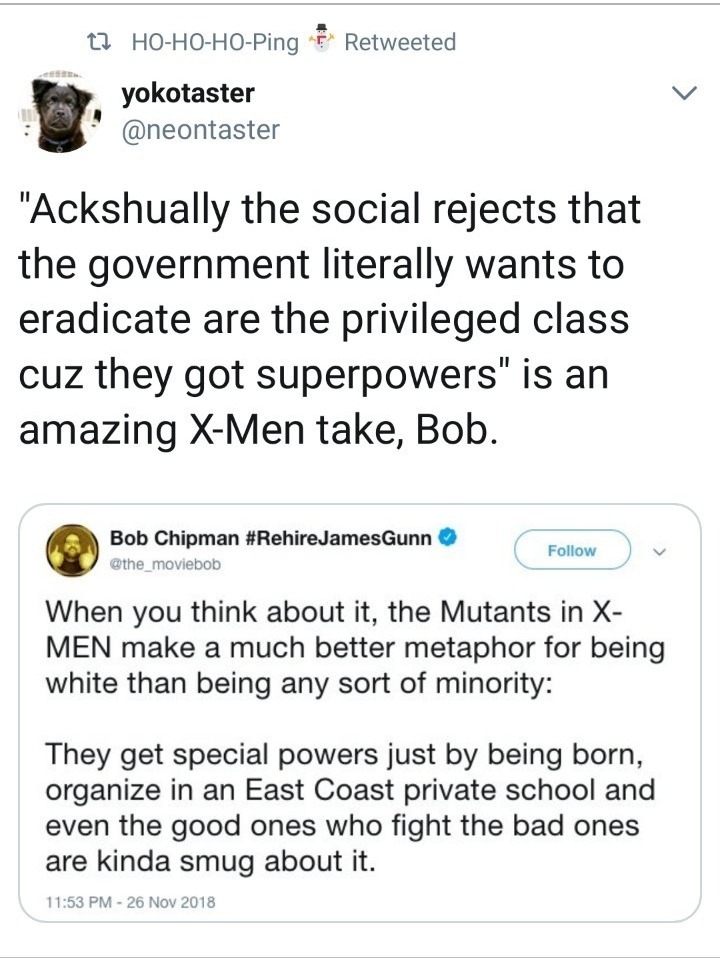Click the yokotaster display name
This screenshot has height=958, width=720.
(187, 94)
